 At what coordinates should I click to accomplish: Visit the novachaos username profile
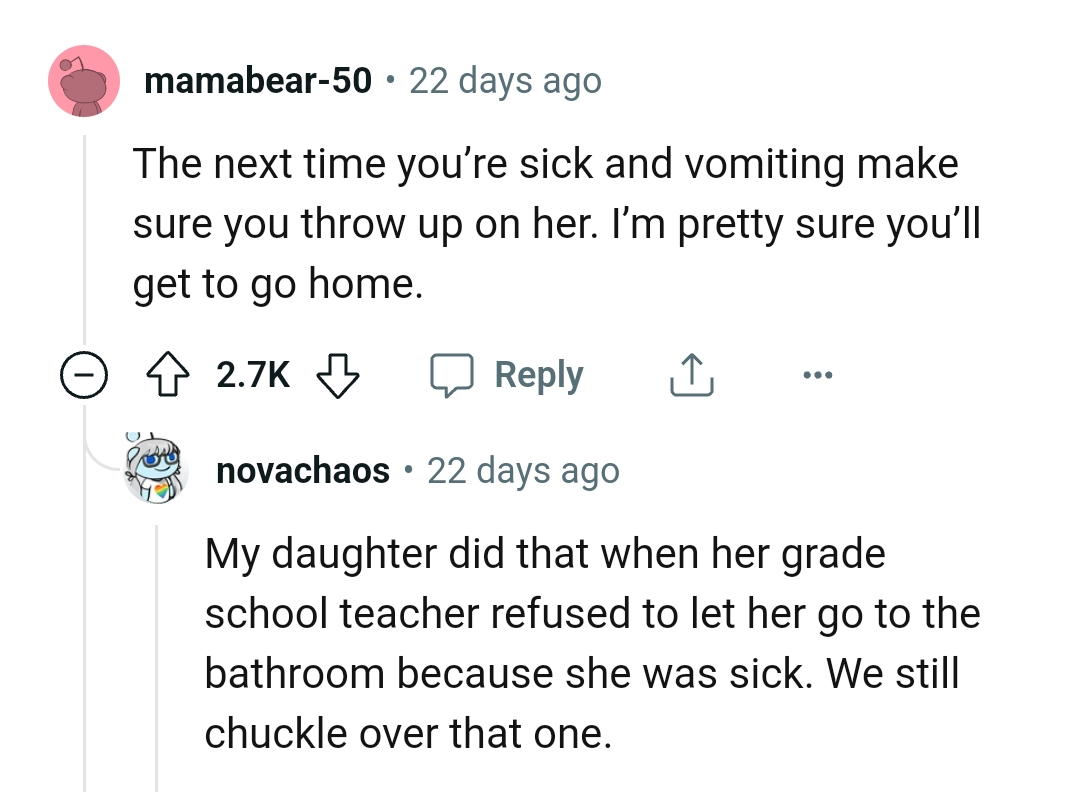(x=303, y=470)
